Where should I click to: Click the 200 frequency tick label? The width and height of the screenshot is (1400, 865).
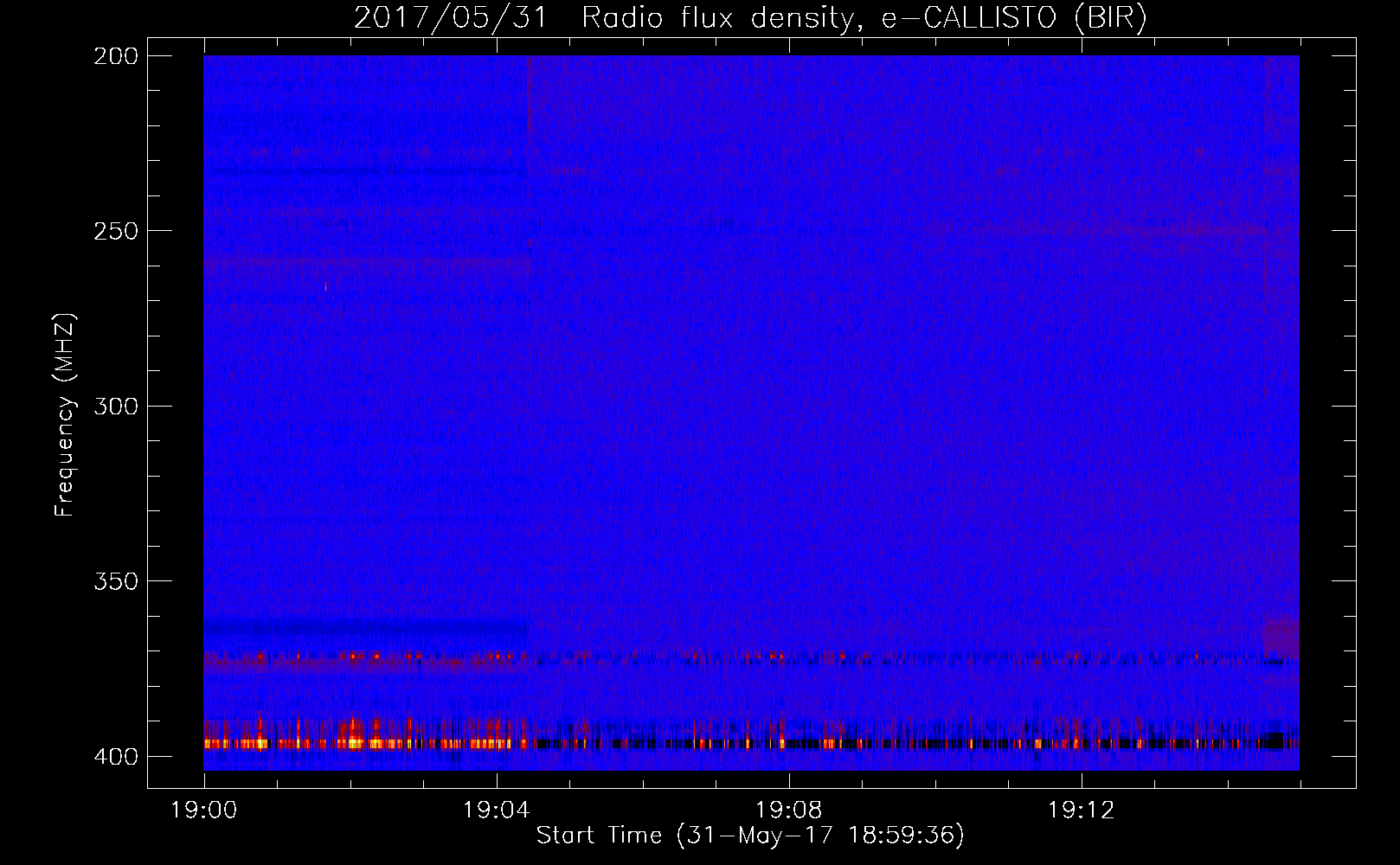[116, 56]
